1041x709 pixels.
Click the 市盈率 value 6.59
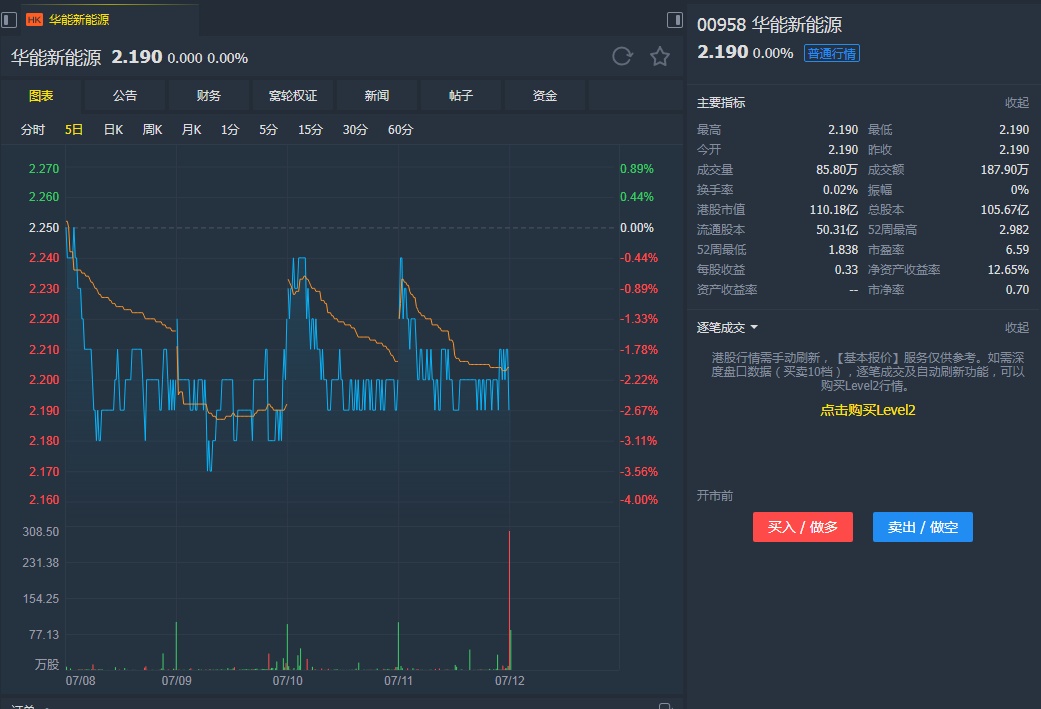(1017, 250)
